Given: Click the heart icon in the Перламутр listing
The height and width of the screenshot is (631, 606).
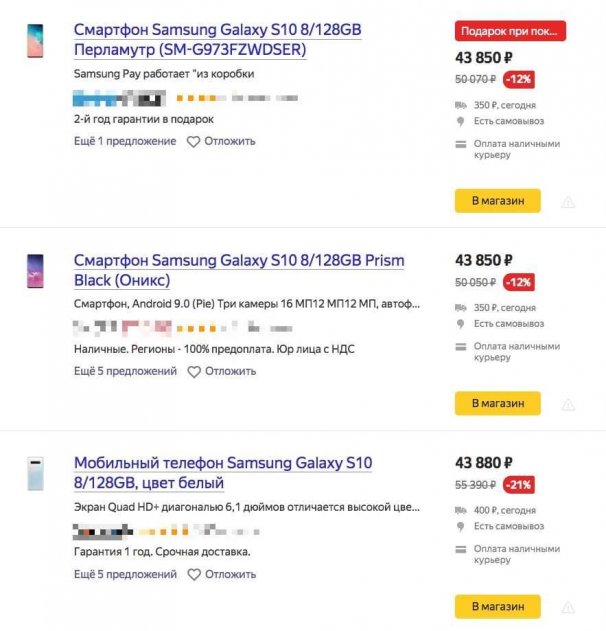Looking at the screenshot, I should tap(194, 141).
